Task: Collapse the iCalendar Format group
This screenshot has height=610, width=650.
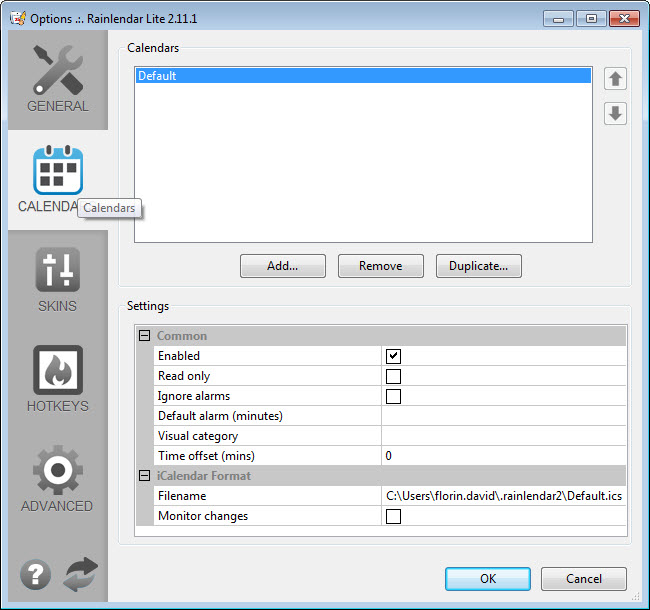Action: pyautogui.click(x=144, y=476)
